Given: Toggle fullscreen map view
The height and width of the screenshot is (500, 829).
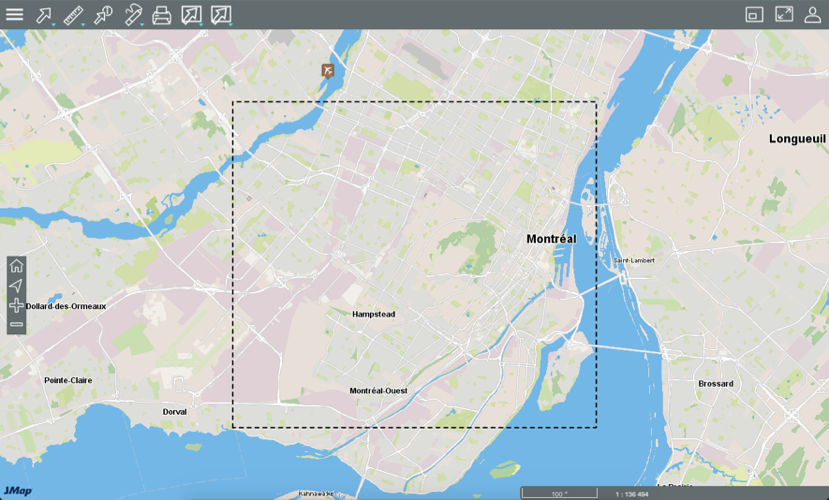Looking at the screenshot, I should tap(784, 14).
